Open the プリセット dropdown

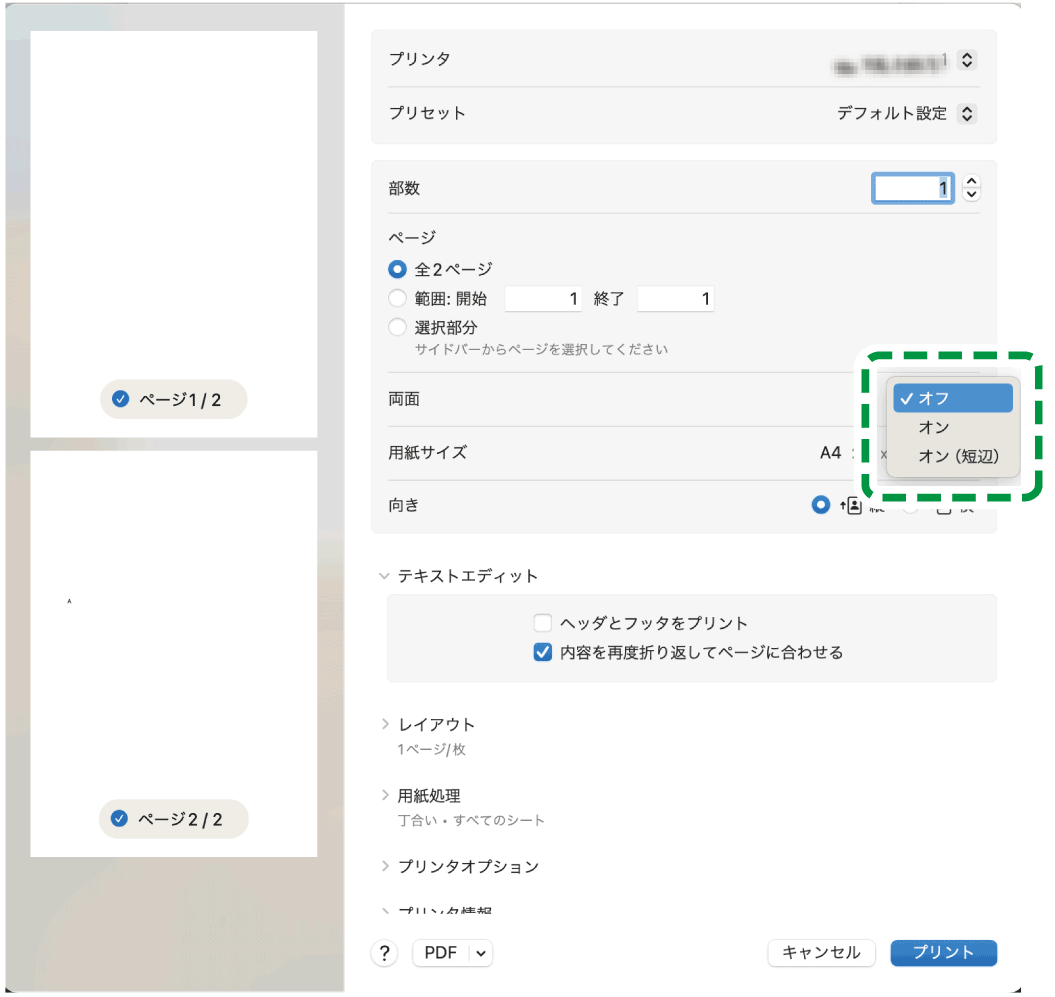pyautogui.click(x=966, y=113)
